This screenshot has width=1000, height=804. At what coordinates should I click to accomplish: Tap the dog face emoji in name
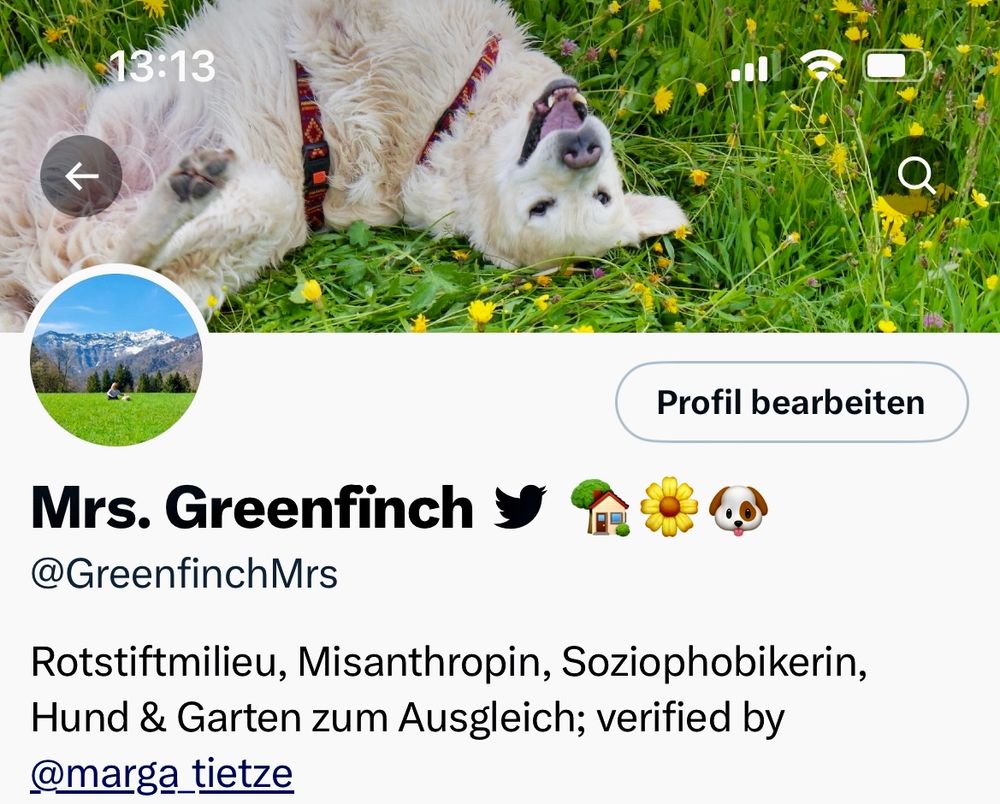pyautogui.click(x=739, y=510)
